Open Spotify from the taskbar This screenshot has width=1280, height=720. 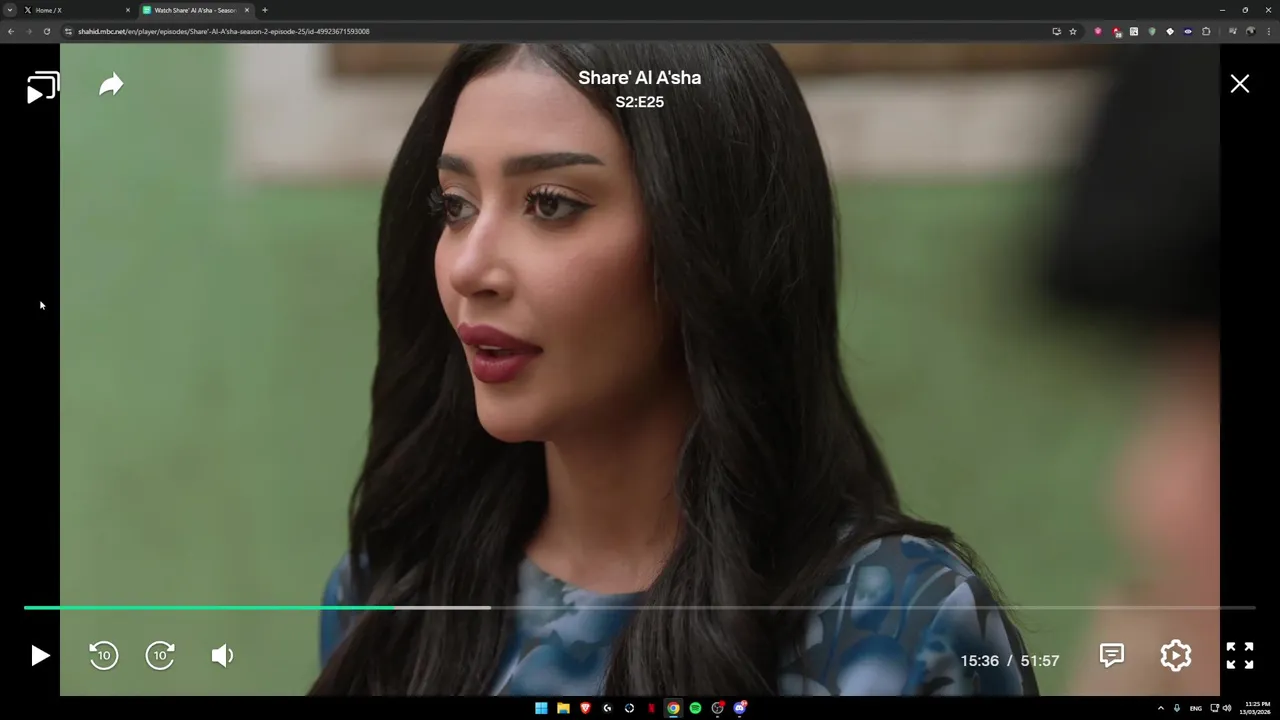[x=695, y=708]
